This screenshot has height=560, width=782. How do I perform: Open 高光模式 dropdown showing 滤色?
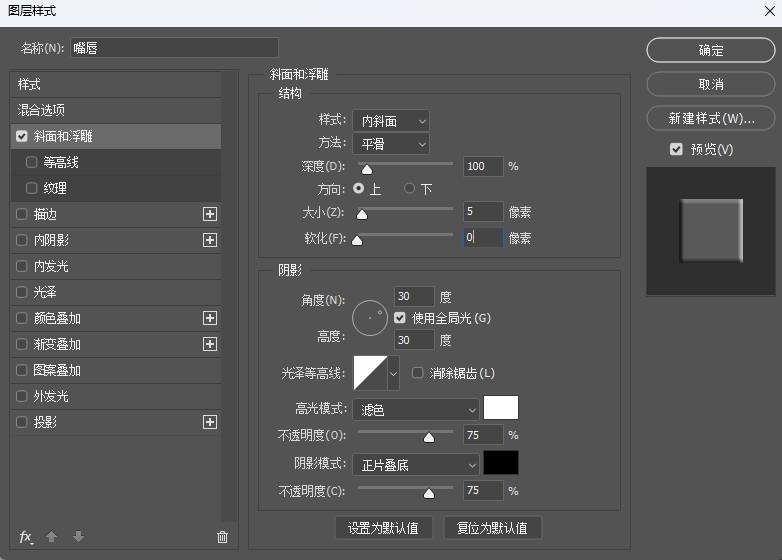[416, 409]
